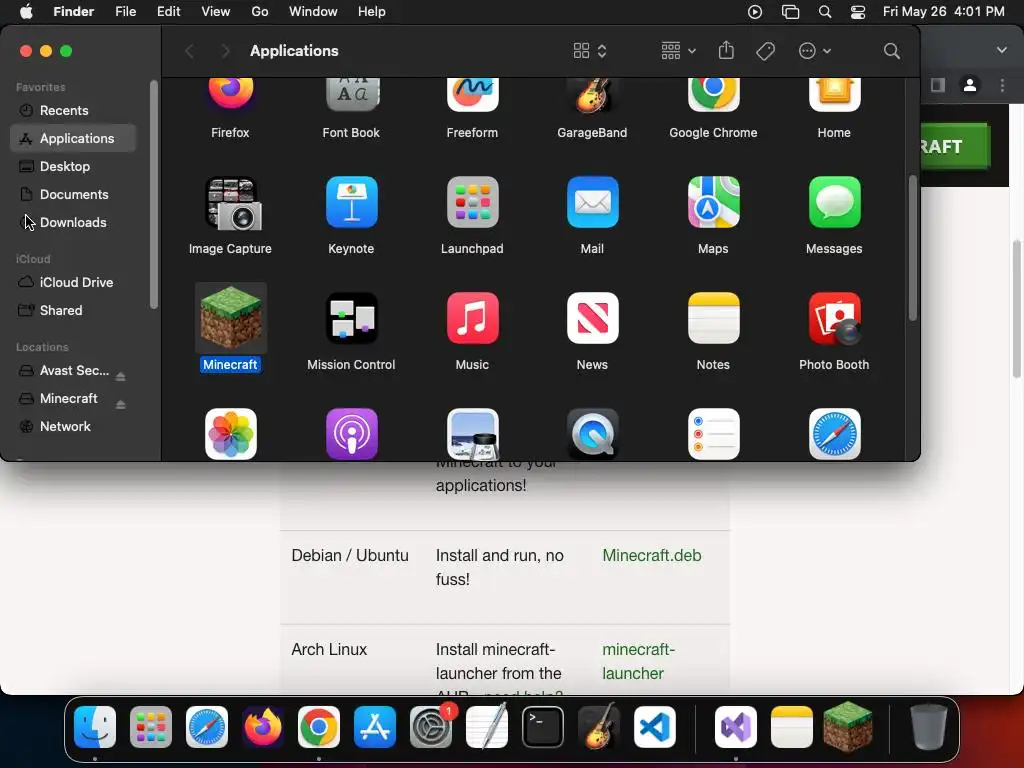Select the Launchpad app in Applications folder
The height and width of the screenshot is (768, 1024).
pyautogui.click(x=472, y=202)
